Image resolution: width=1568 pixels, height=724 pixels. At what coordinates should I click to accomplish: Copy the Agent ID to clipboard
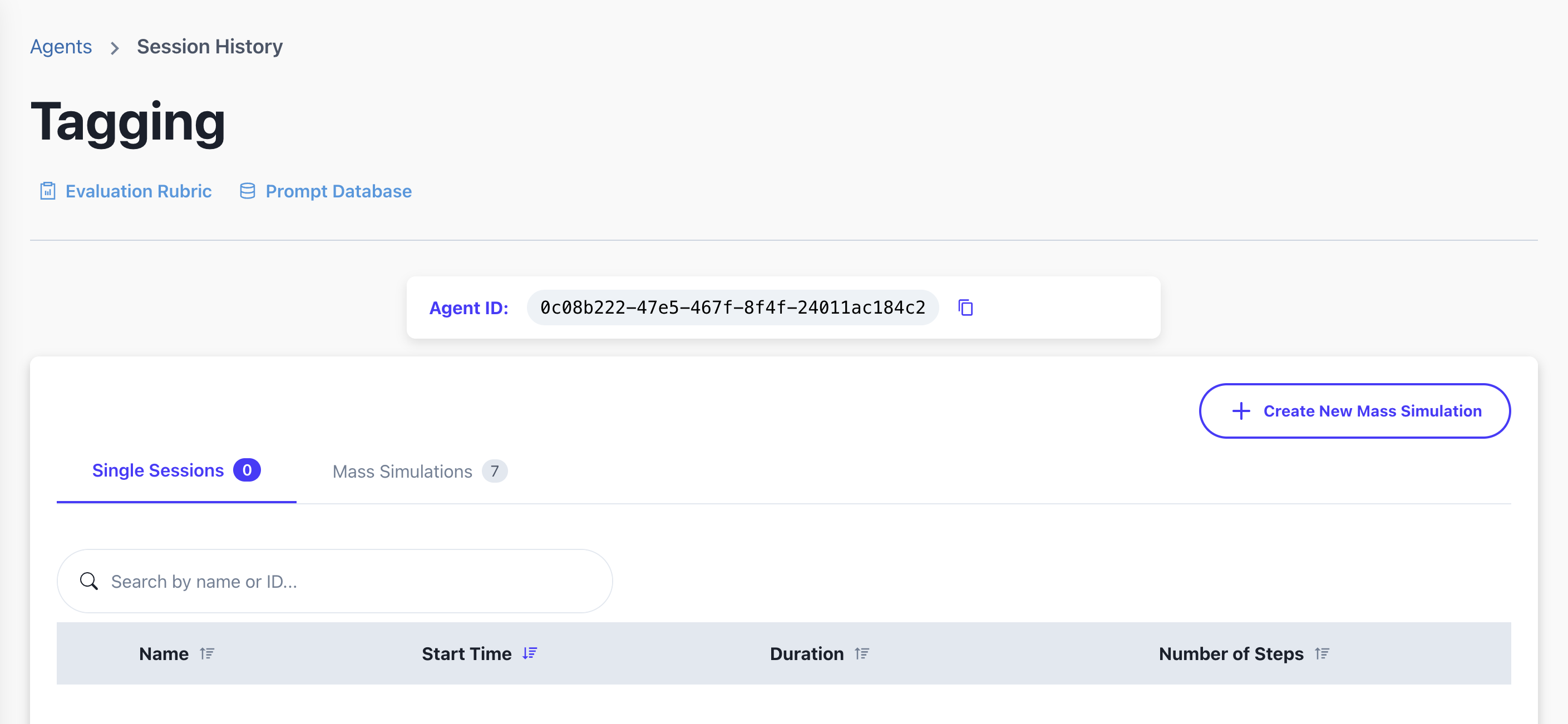point(965,308)
